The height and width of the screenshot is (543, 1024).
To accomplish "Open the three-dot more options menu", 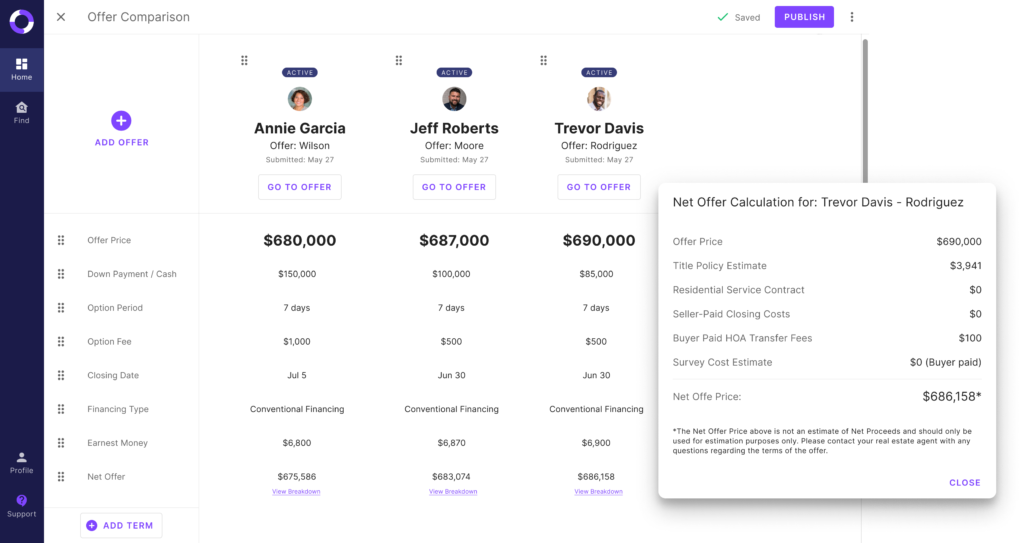I will (852, 17).
